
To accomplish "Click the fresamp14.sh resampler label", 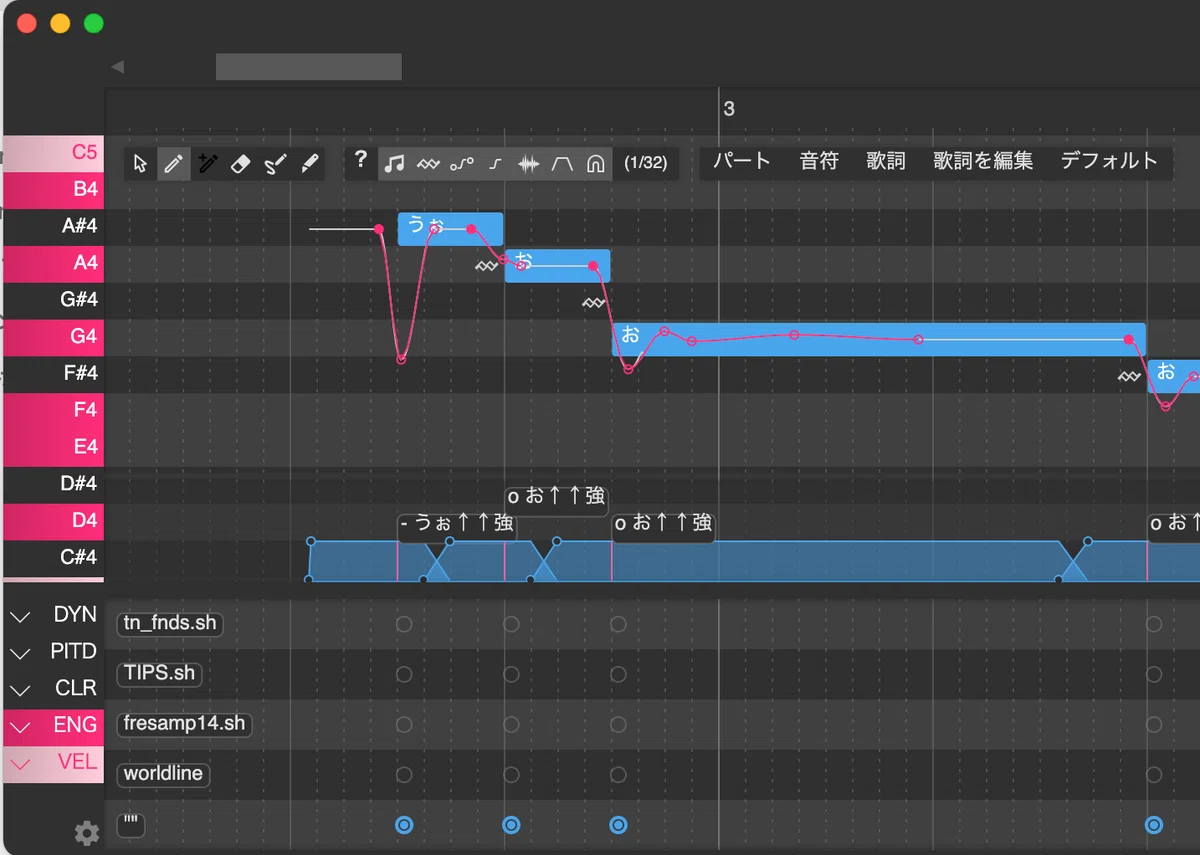I will [x=184, y=723].
